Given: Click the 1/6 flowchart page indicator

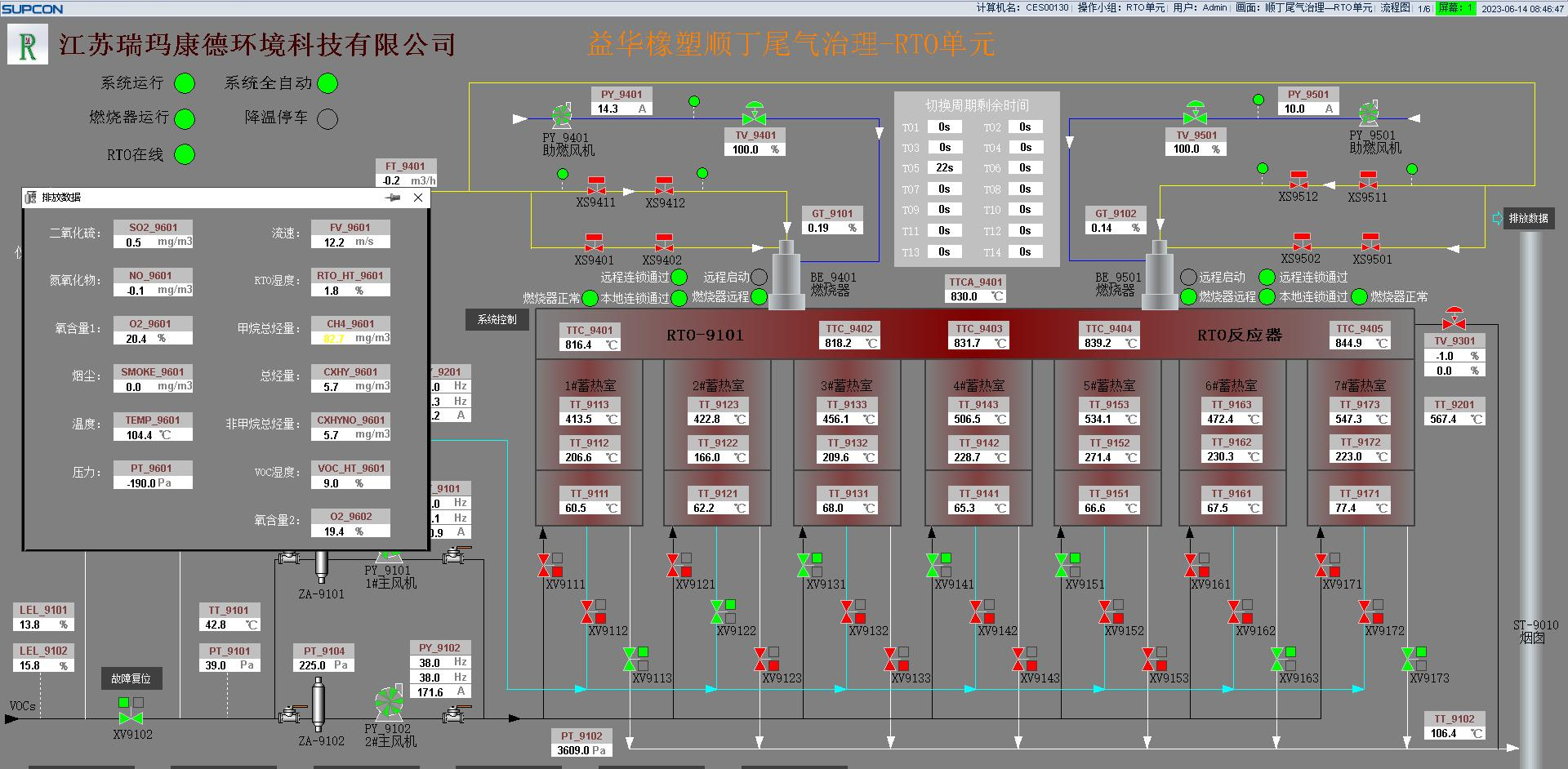Looking at the screenshot, I should pos(1424,8).
